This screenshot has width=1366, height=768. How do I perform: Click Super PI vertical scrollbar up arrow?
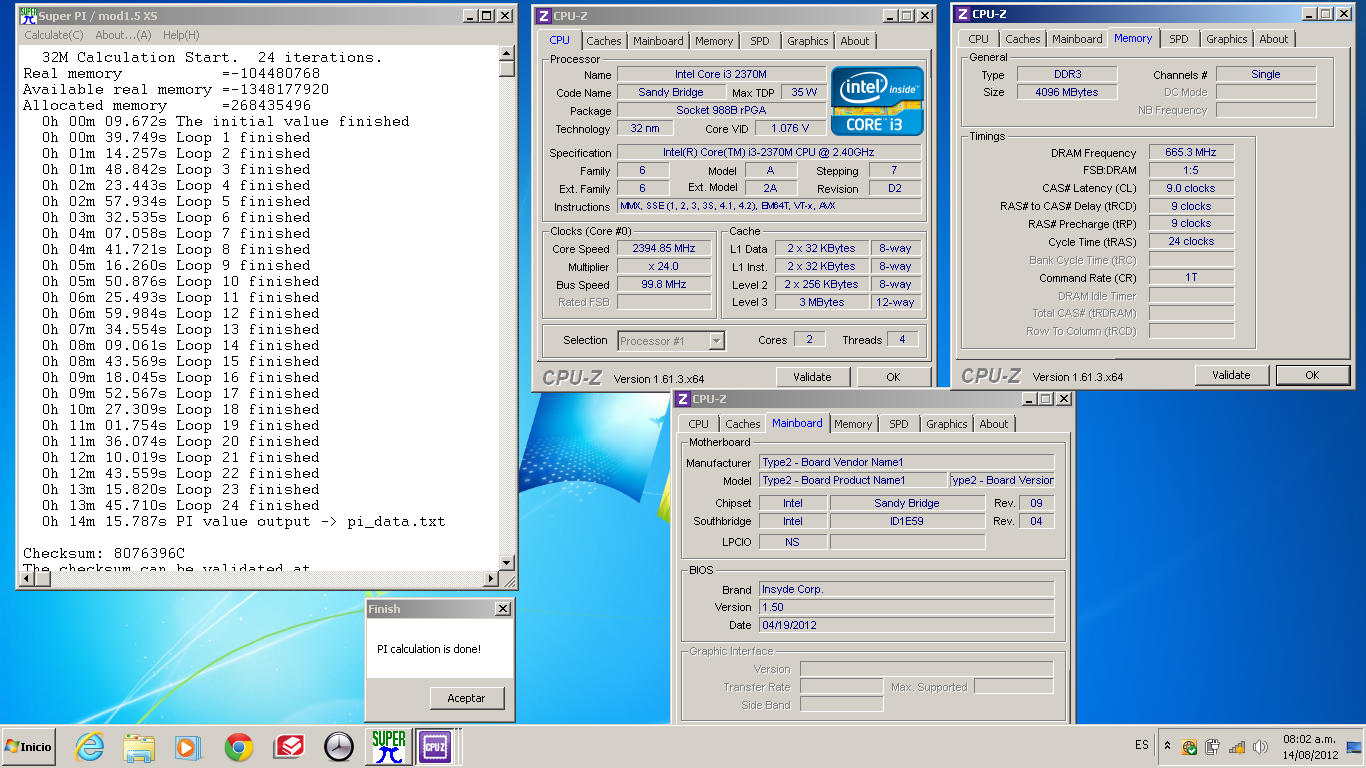click(x=507, y=53)
